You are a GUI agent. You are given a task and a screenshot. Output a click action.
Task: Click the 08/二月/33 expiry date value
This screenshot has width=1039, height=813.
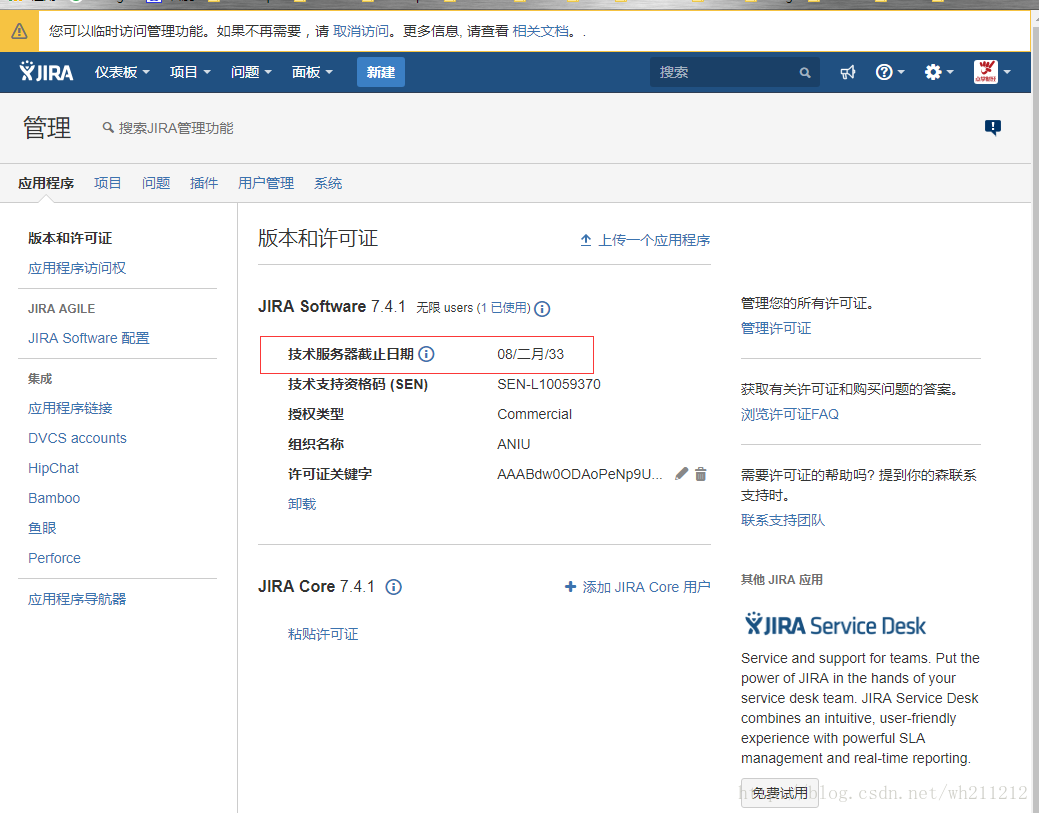pyautogui.click(x=531, y=354)
